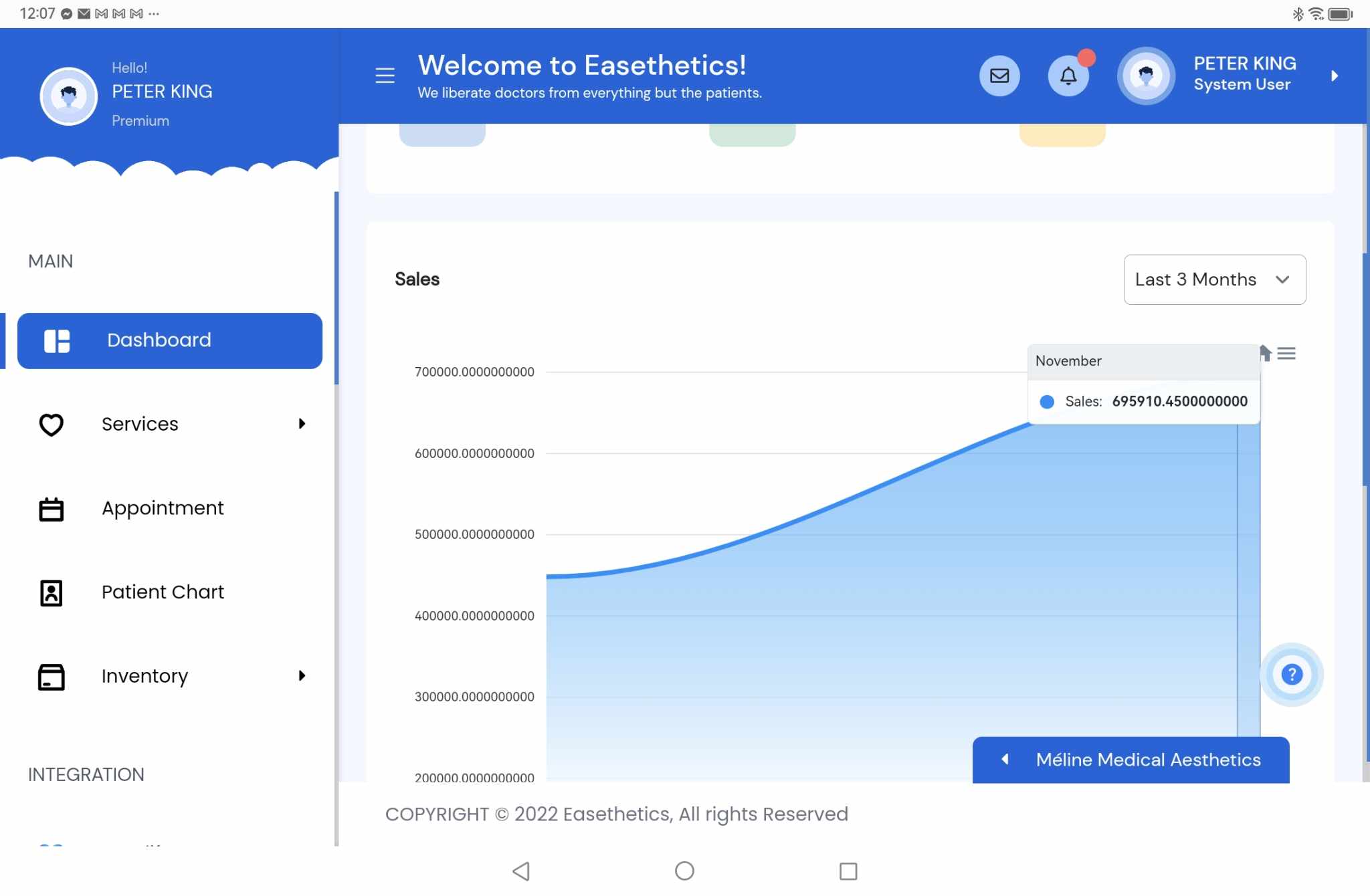Click the hamburger menu toggle icon

385,76
